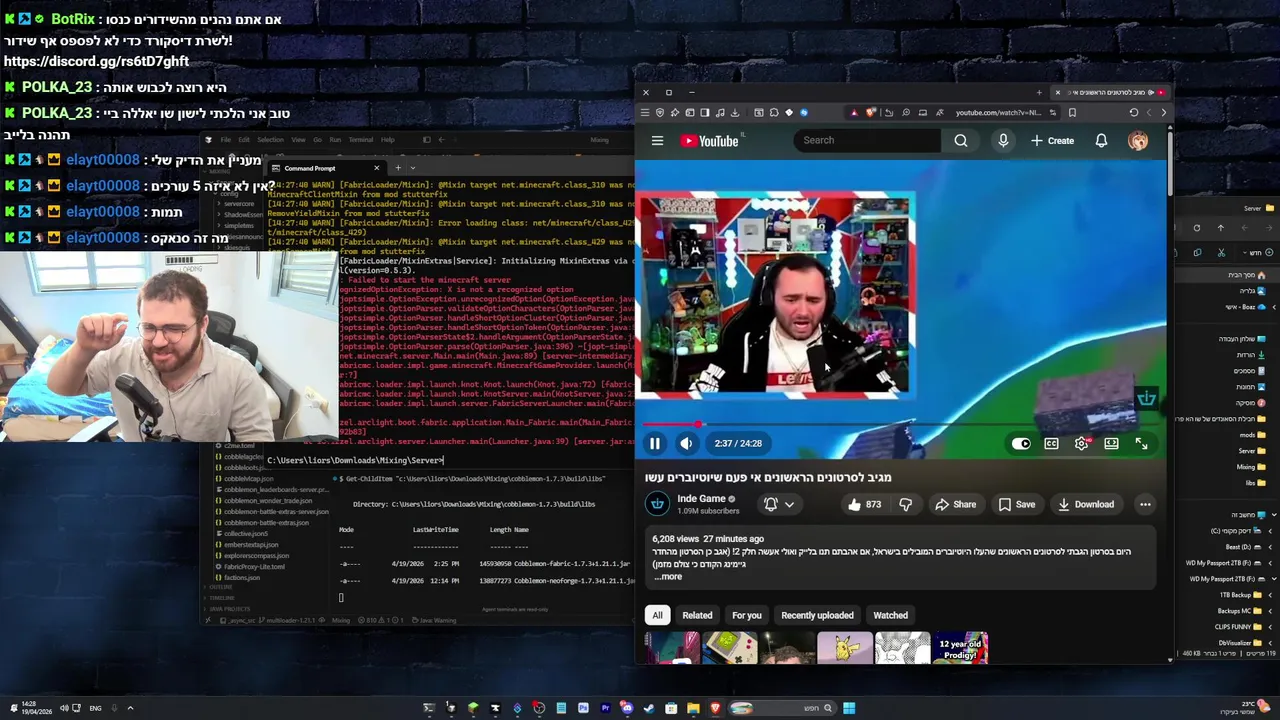1280x720 pixels.
Task: Toggle closed captions on the video
Action: tap(1051, 443)
